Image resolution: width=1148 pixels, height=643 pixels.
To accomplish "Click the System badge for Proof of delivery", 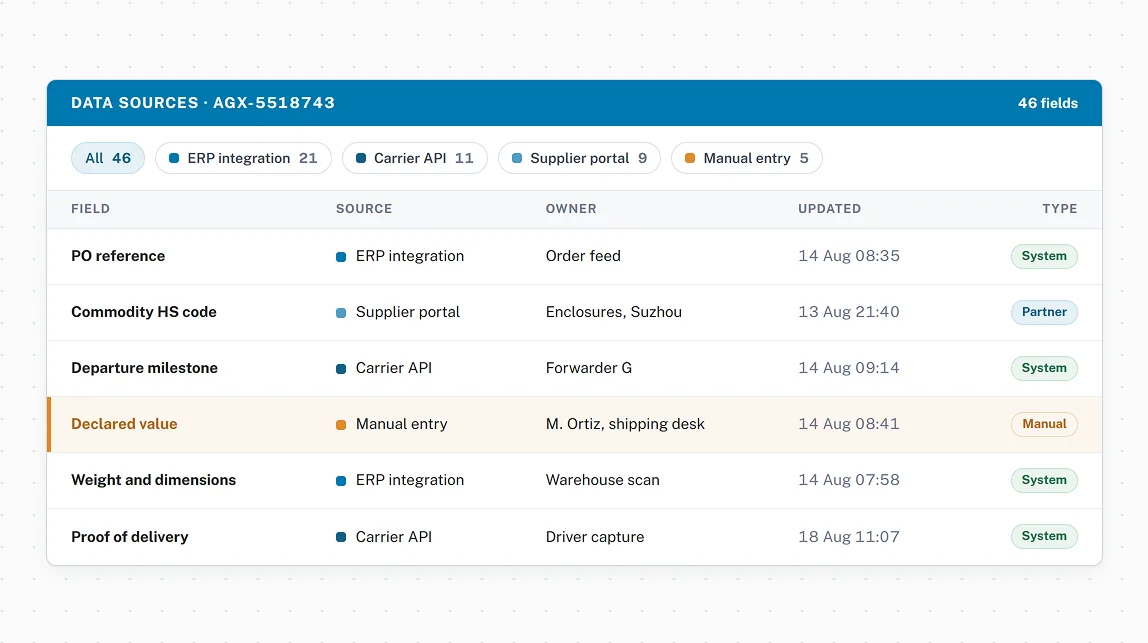I will 1044,536.
